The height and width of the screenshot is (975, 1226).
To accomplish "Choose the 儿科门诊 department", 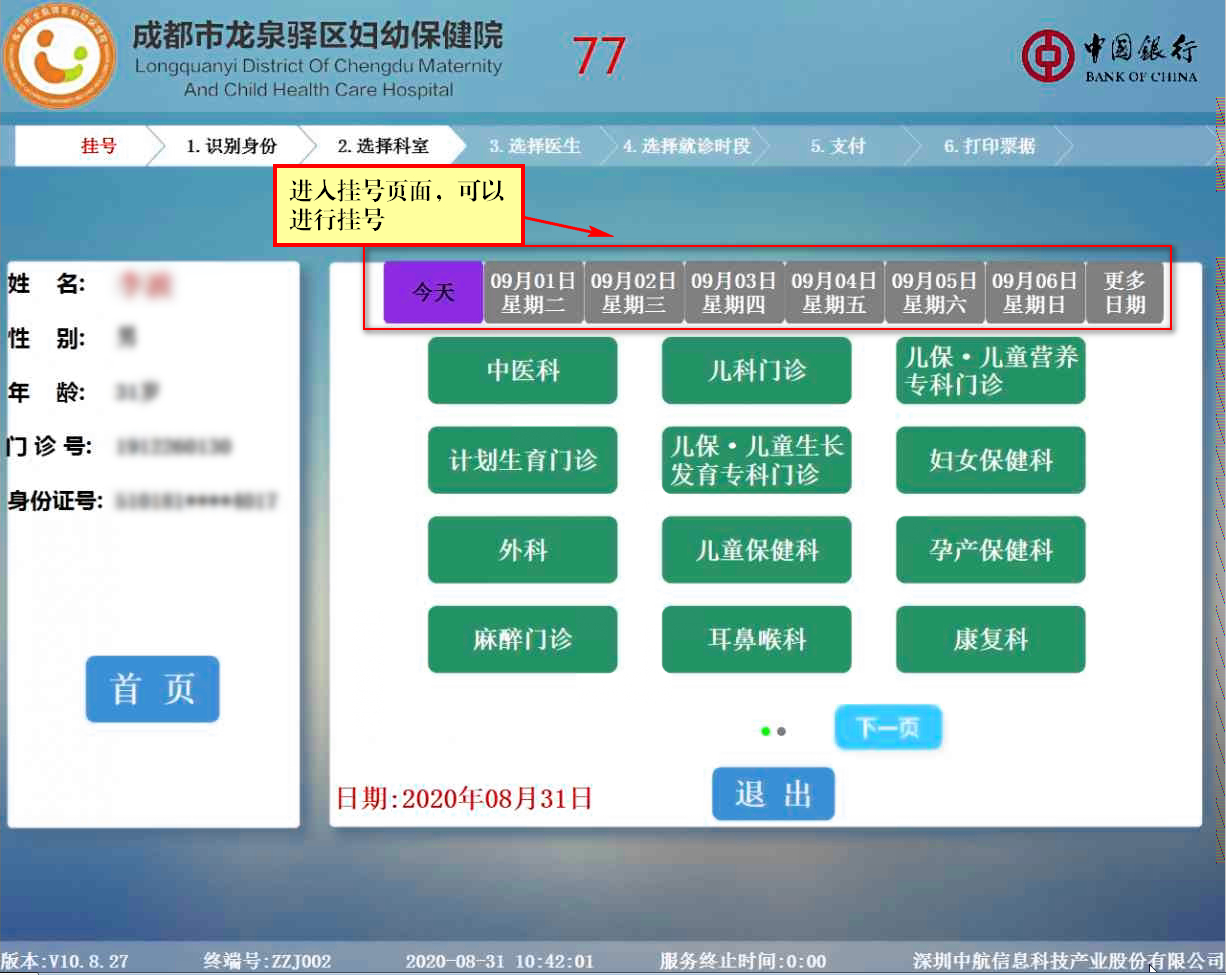I will [x=756, y=371].
